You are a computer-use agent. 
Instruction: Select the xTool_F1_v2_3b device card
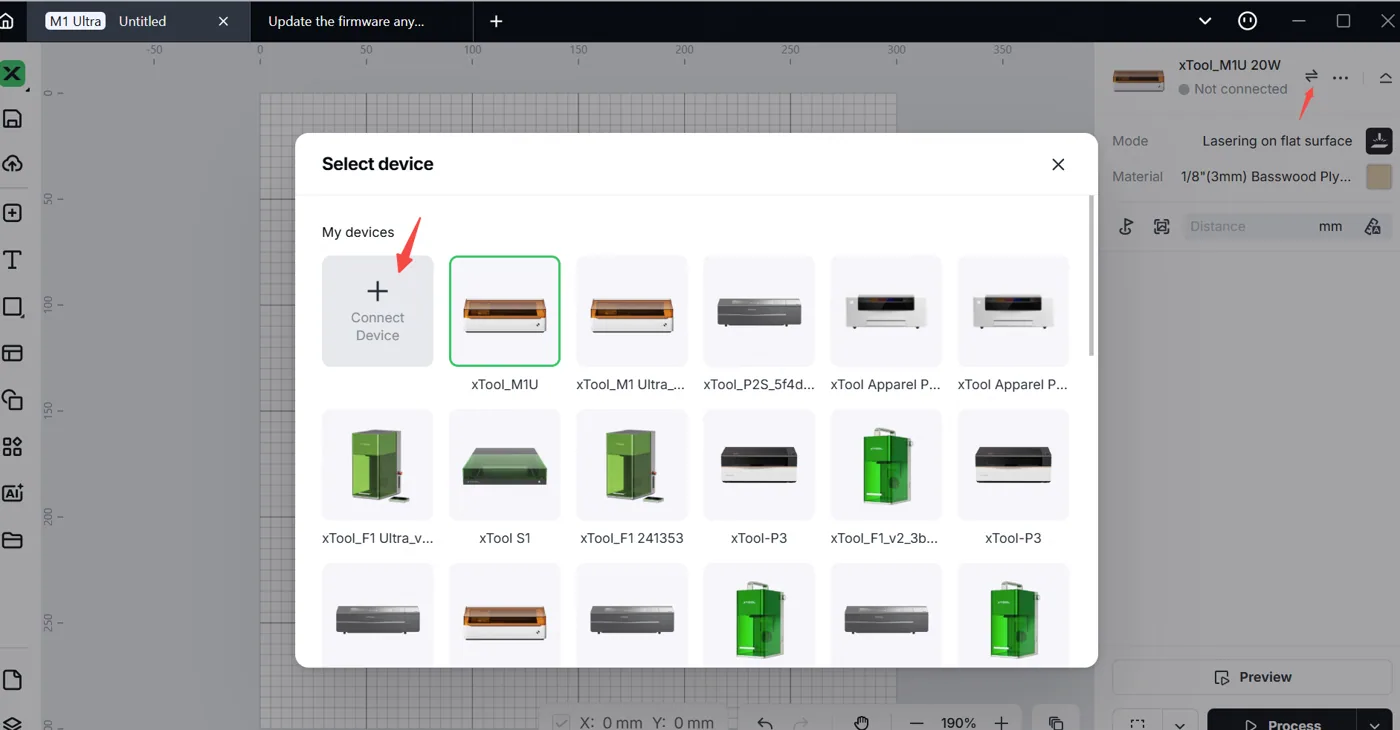click(886, 465)
